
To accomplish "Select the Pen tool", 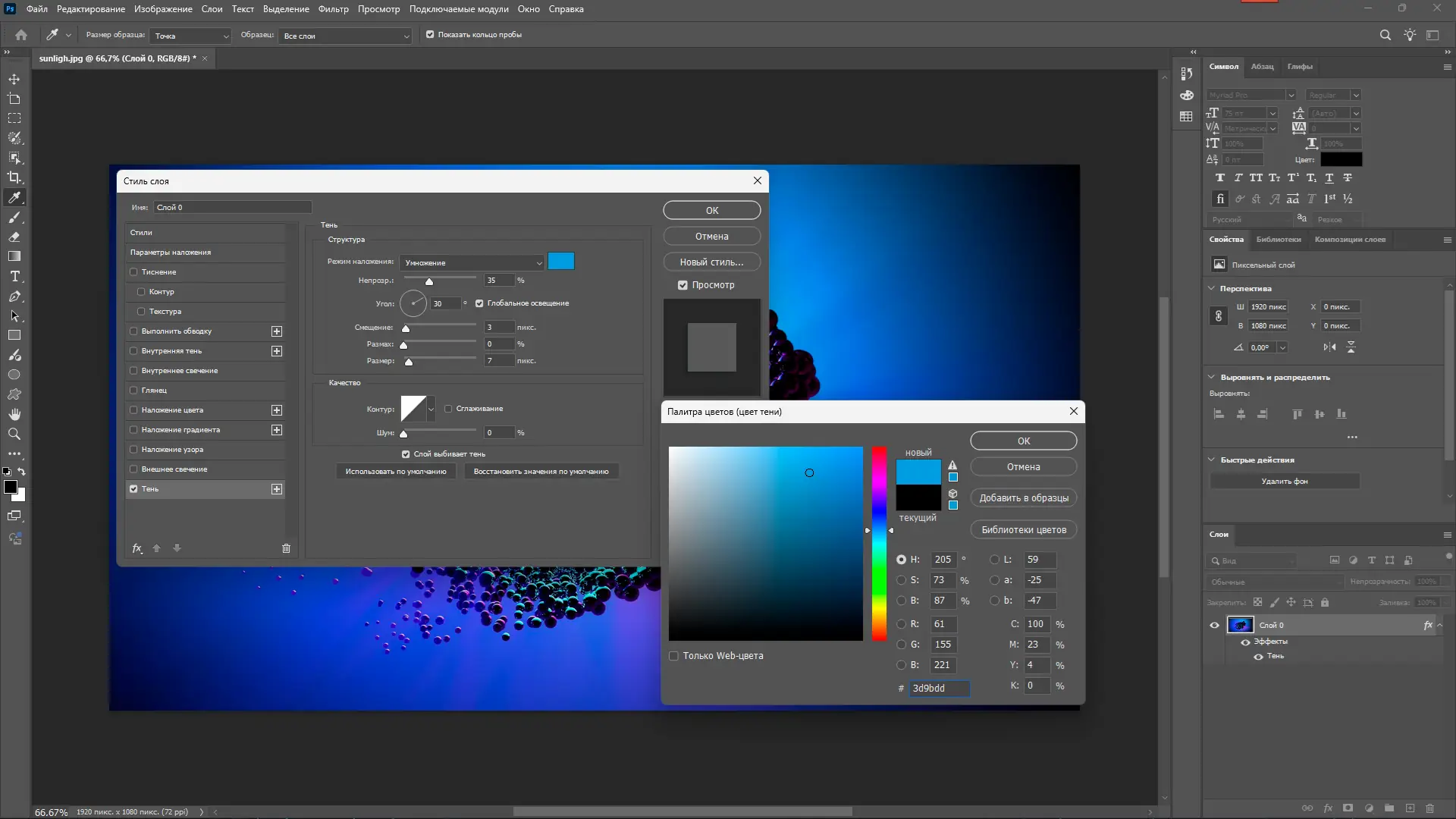I will (x=14, y=297).
